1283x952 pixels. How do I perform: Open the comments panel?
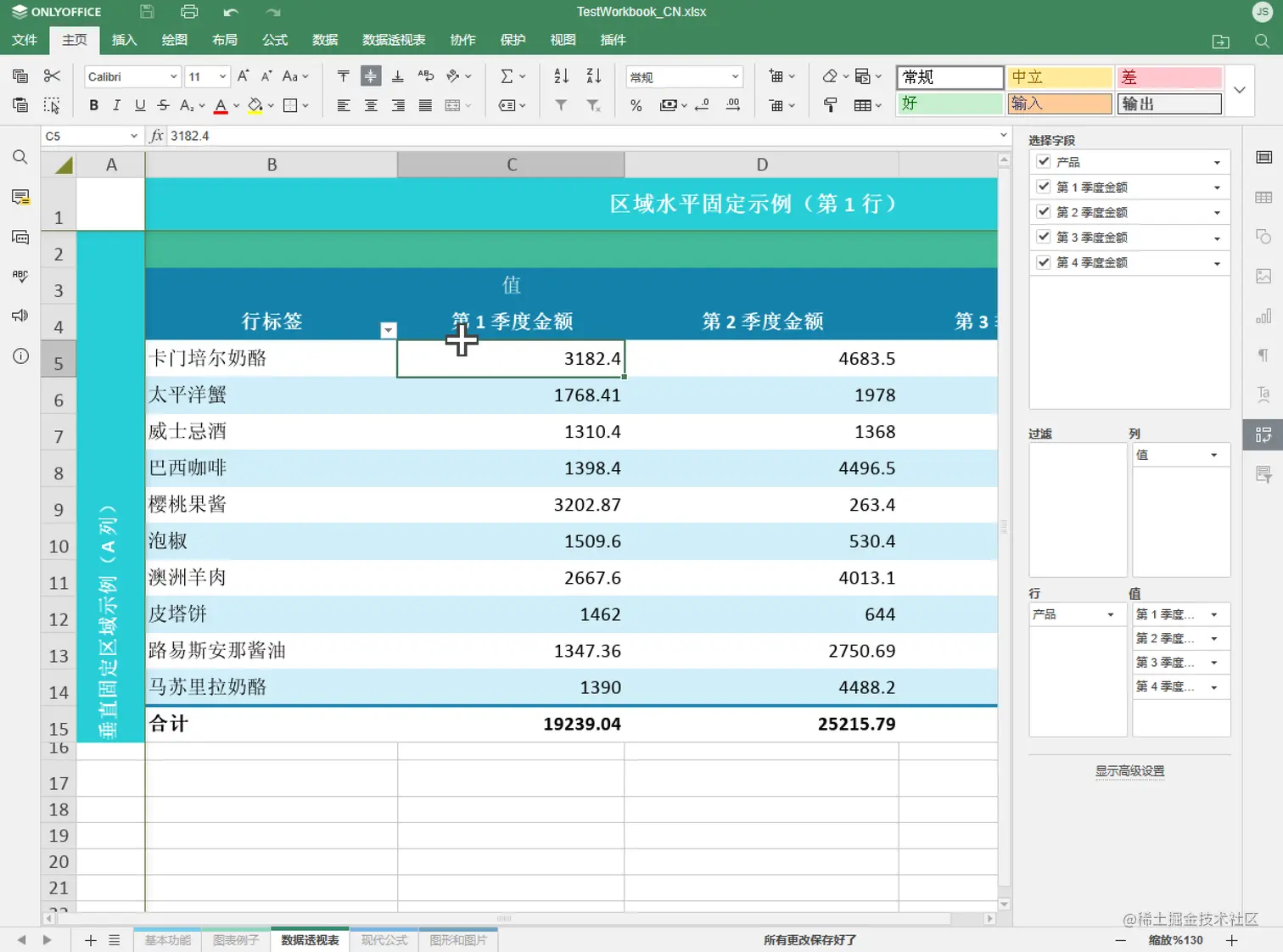coord(20,197)
